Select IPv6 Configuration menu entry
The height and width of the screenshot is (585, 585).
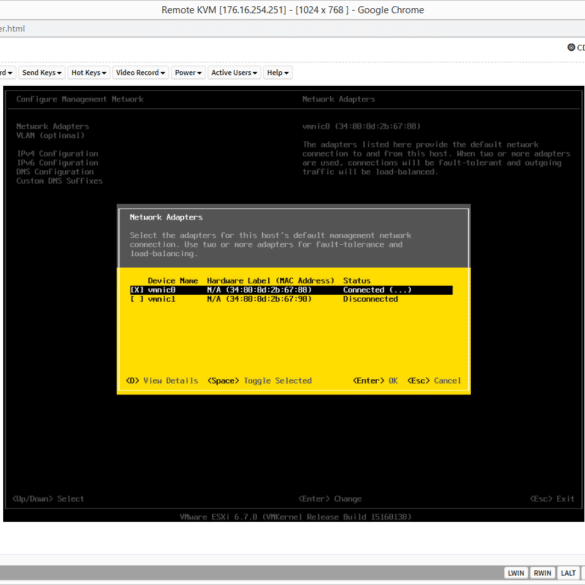pyautogui.click(x=57, y=163)
